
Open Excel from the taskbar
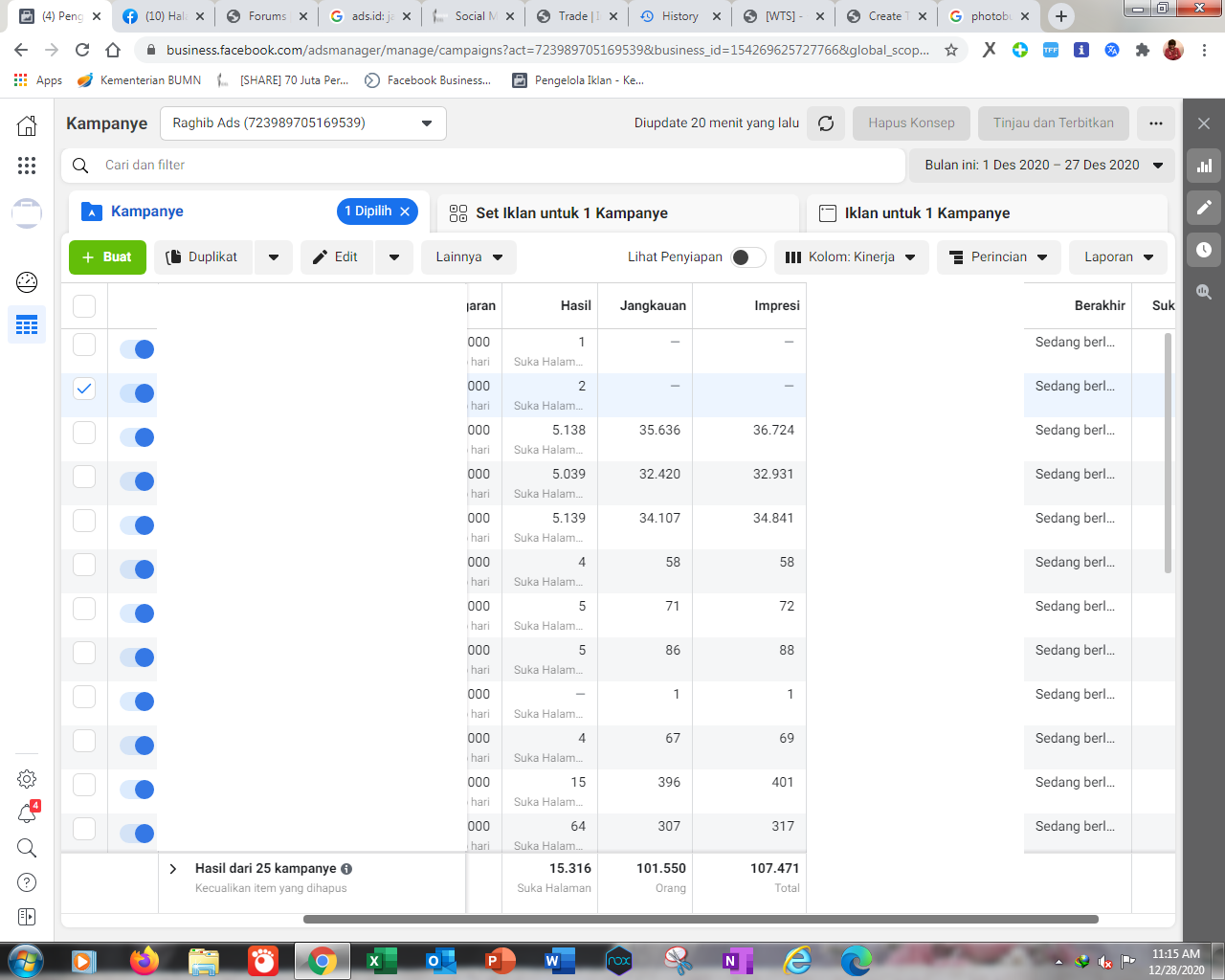point(382,960)
